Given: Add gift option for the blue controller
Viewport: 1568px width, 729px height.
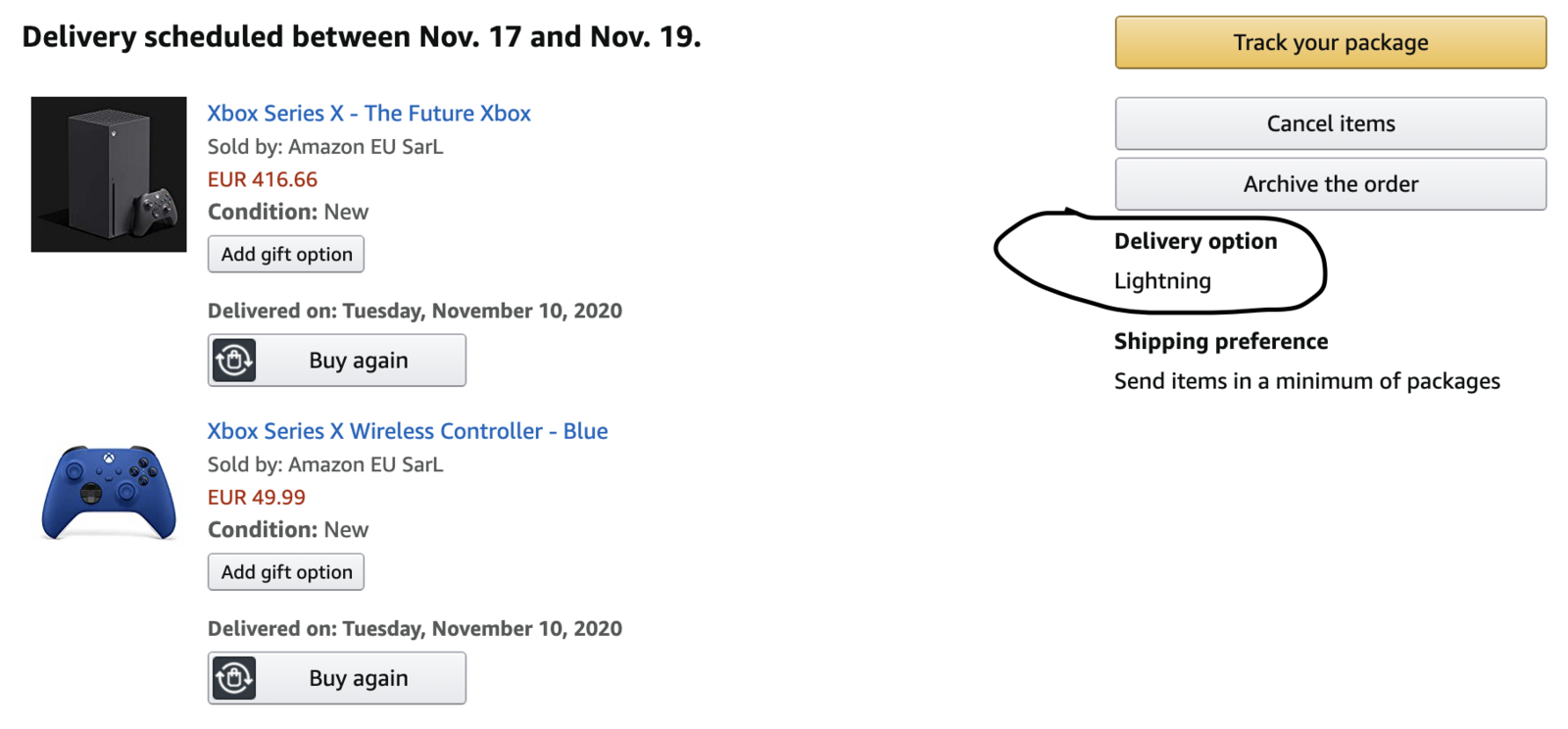Looking at the screenshot, I should click(x=286, y=572).
